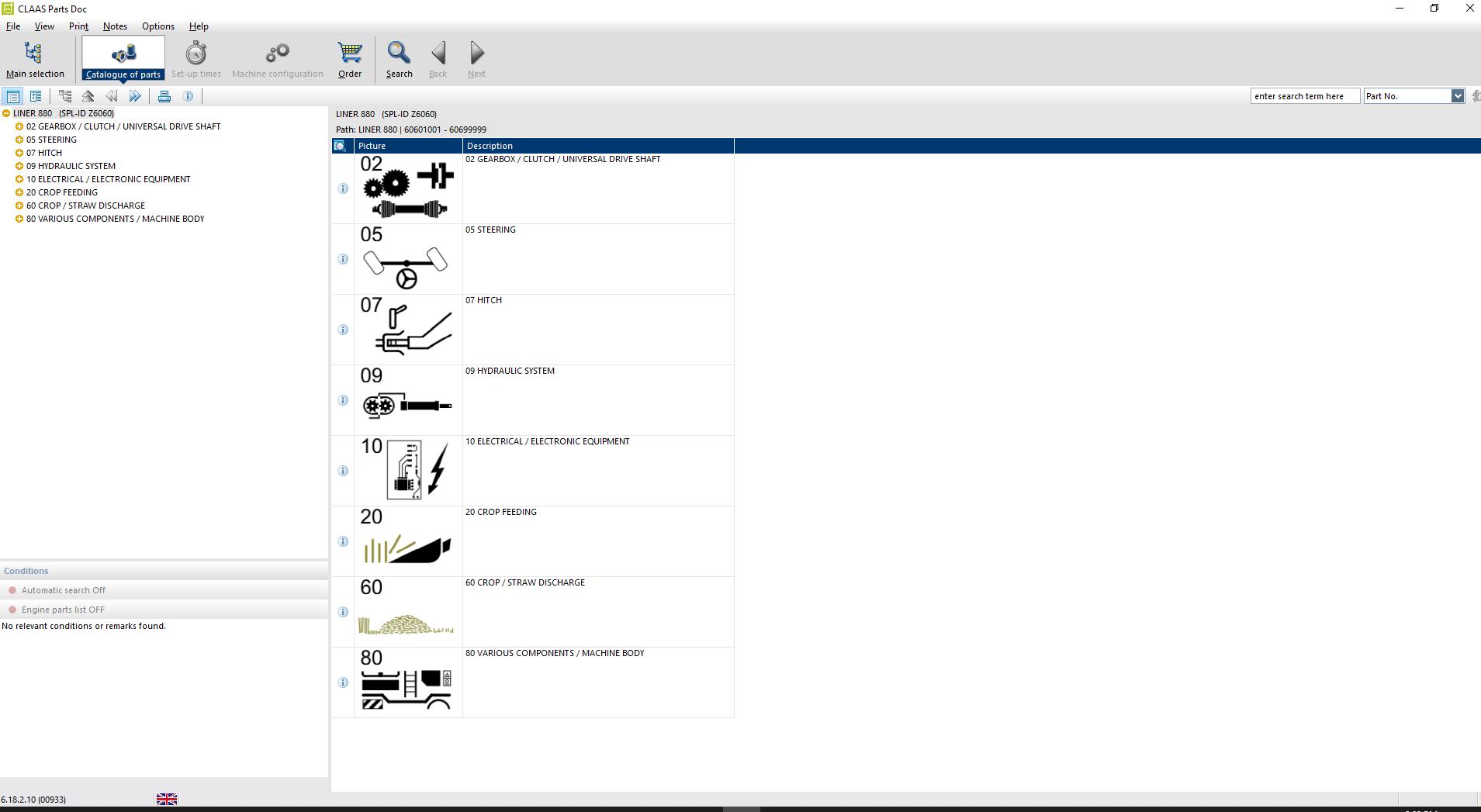Click info icon for 07 Hitch row
Viewport: 1481px width, 812px height.
point(343,330)
